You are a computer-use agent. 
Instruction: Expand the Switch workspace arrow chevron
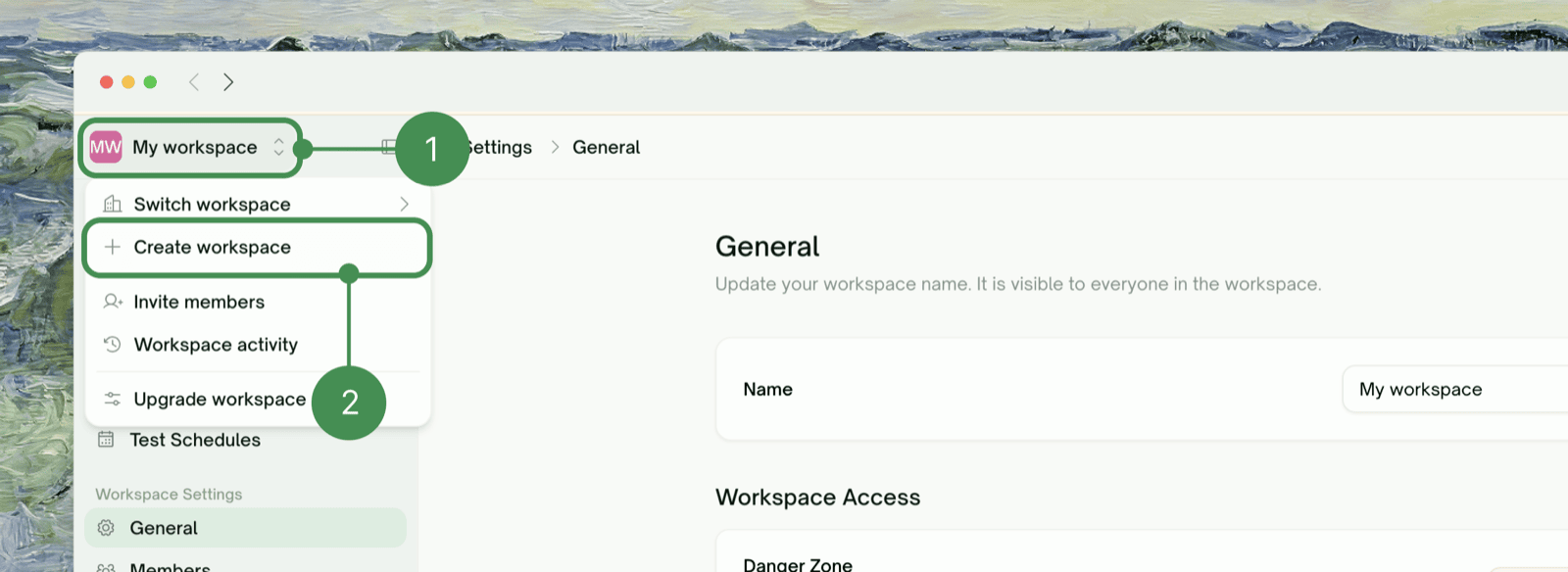pyautogui.click(x=404, y=204)
